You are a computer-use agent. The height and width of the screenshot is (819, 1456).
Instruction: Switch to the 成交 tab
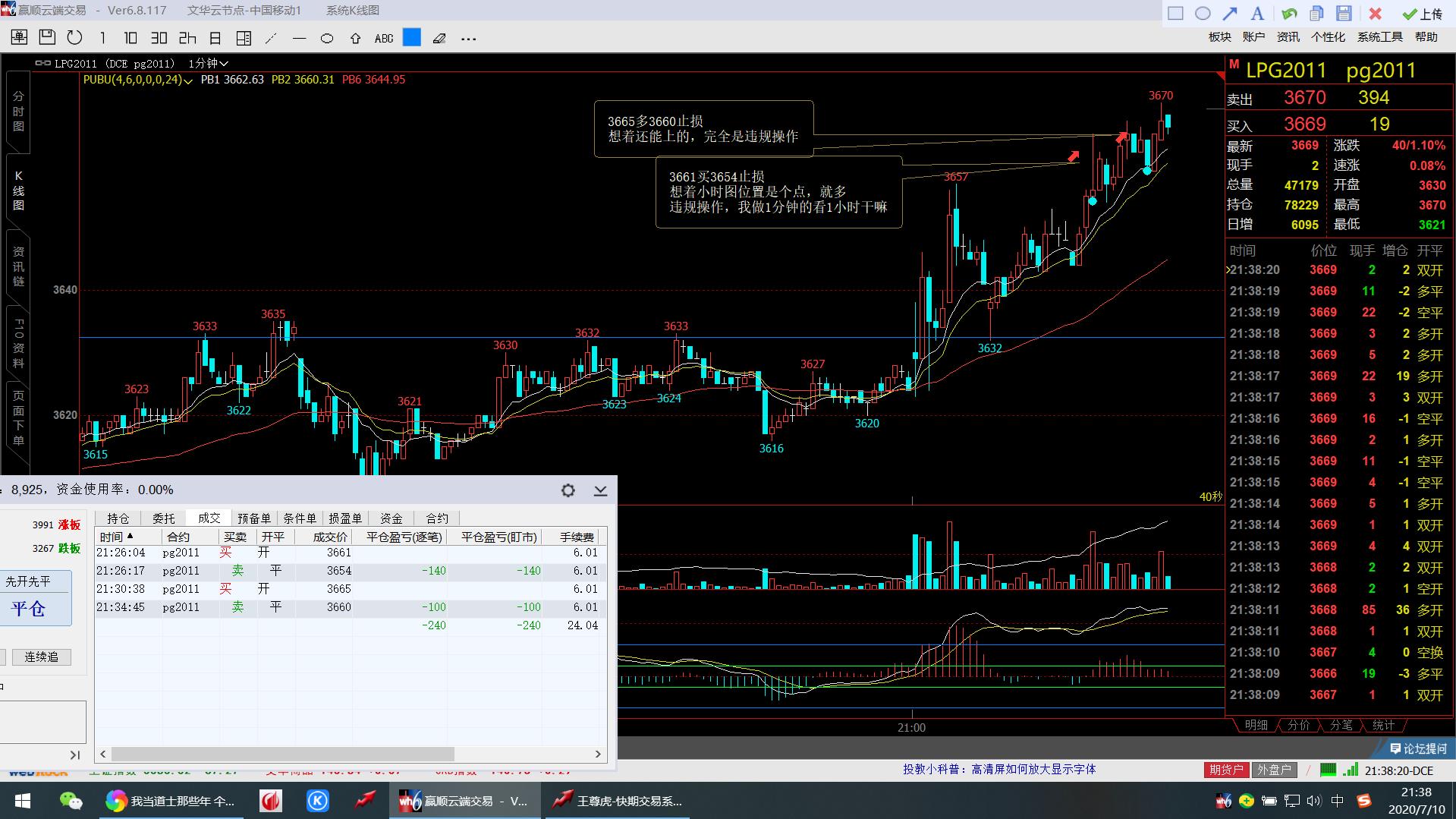(x=209, y=518)
